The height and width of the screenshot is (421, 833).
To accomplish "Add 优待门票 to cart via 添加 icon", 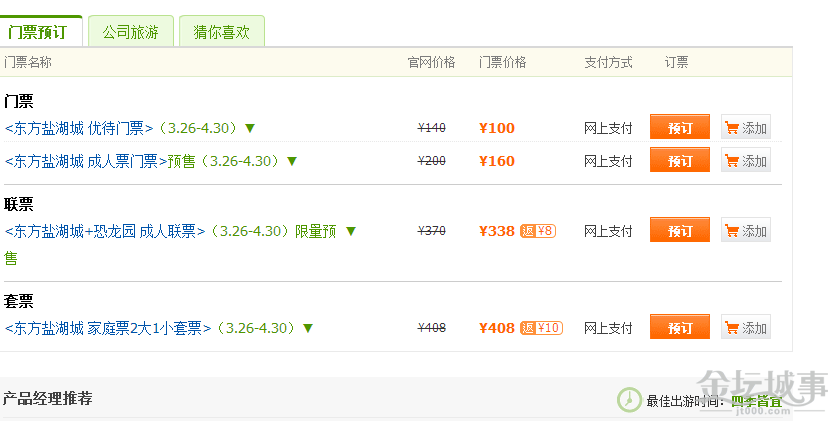I will 745,127.
